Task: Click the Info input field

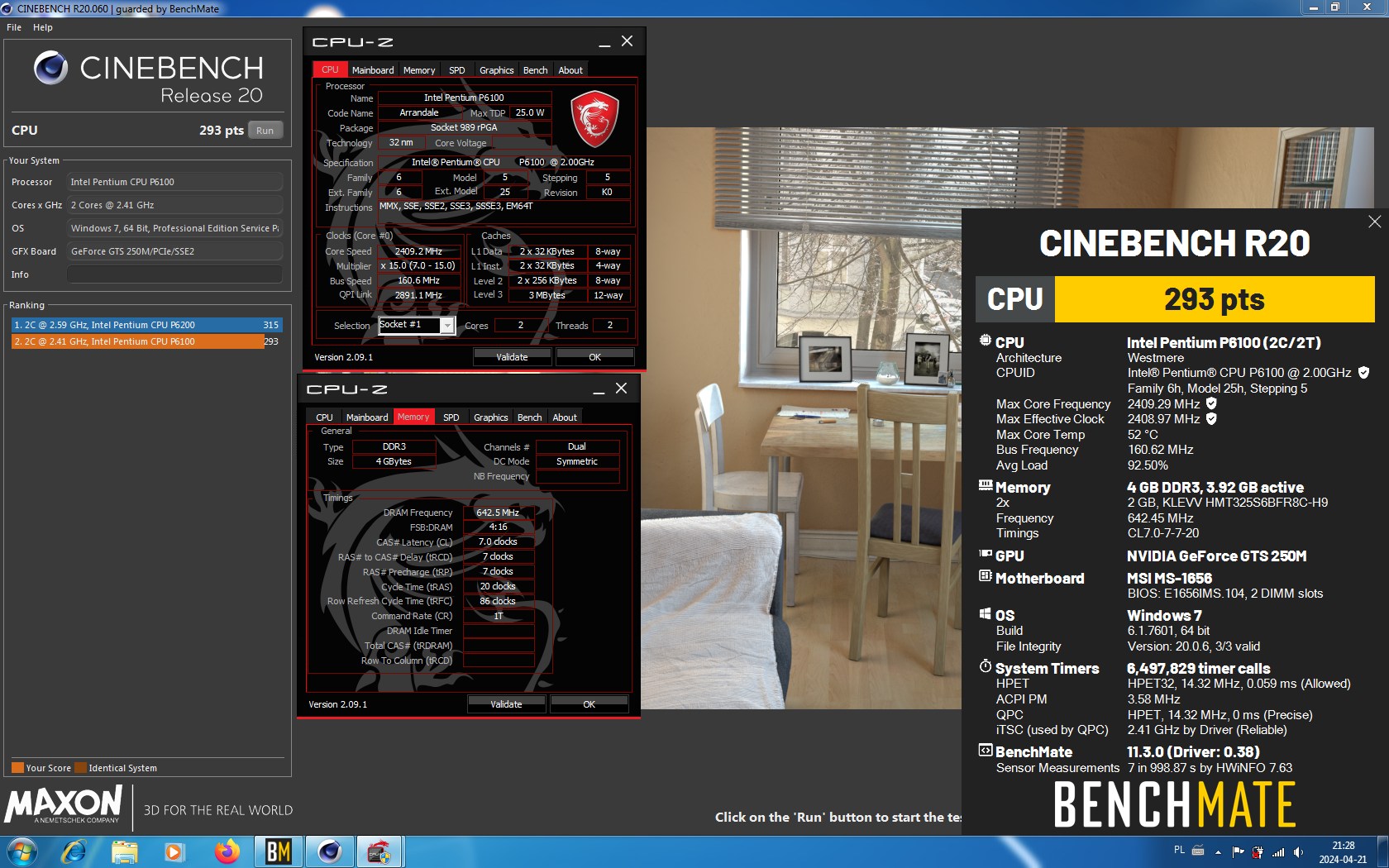Action: 174,274
